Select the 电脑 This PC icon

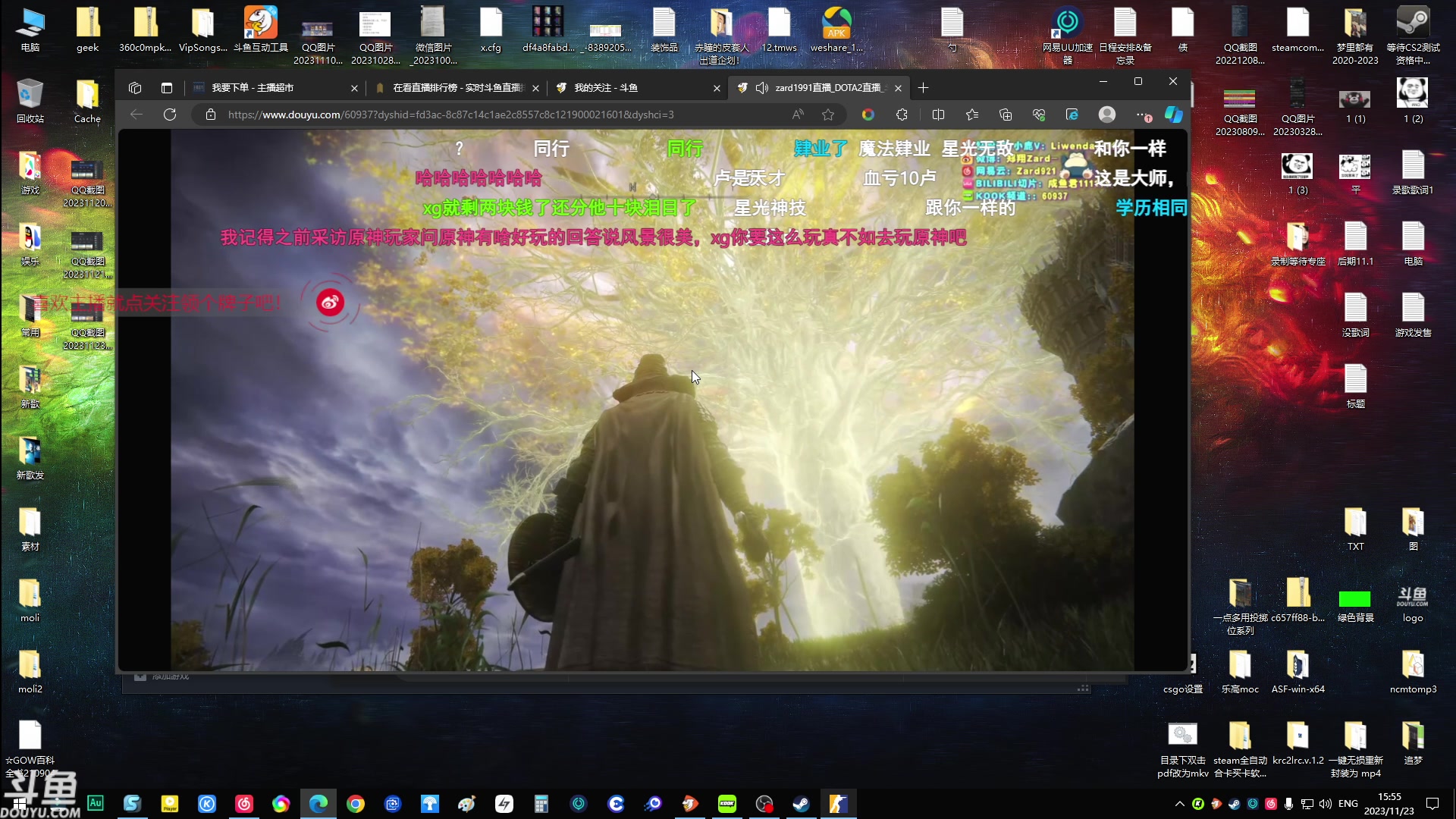(30, 30)
